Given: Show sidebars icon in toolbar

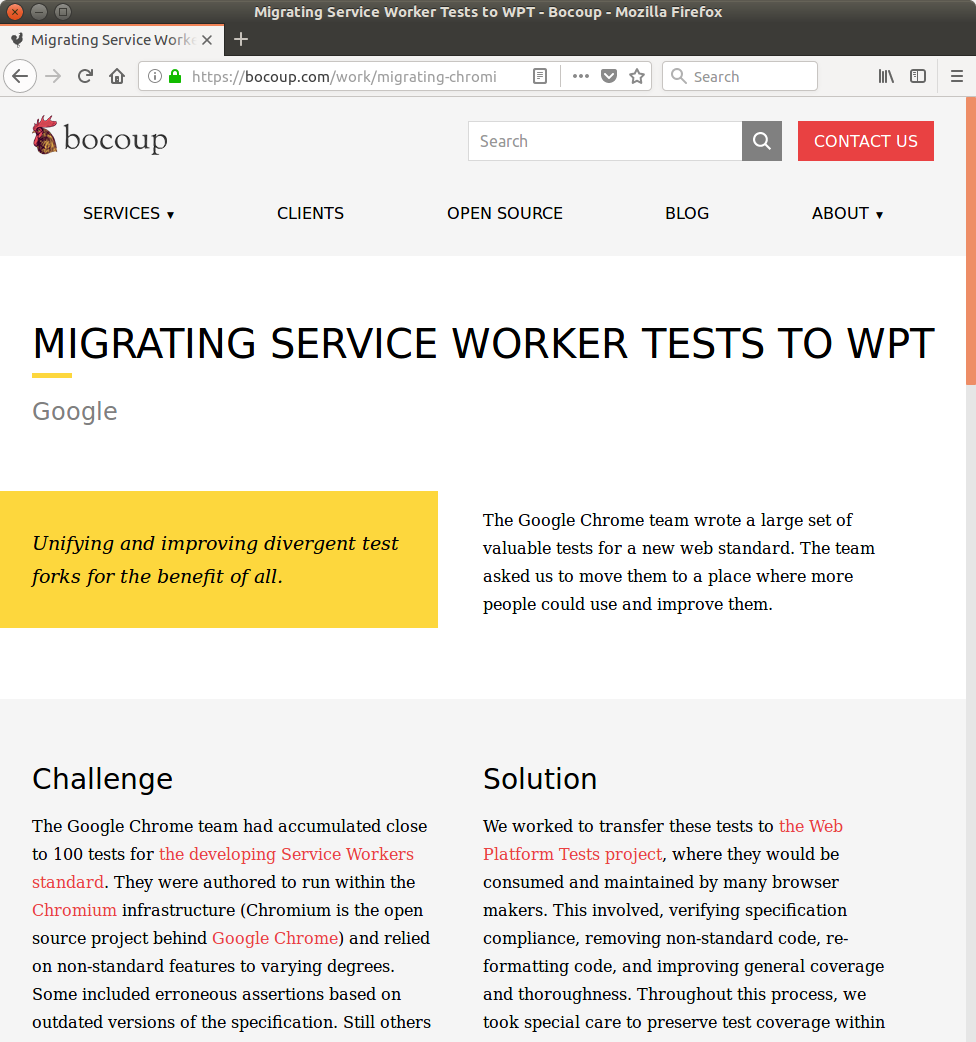Looking at the screenshot, I should click(918, 76).
